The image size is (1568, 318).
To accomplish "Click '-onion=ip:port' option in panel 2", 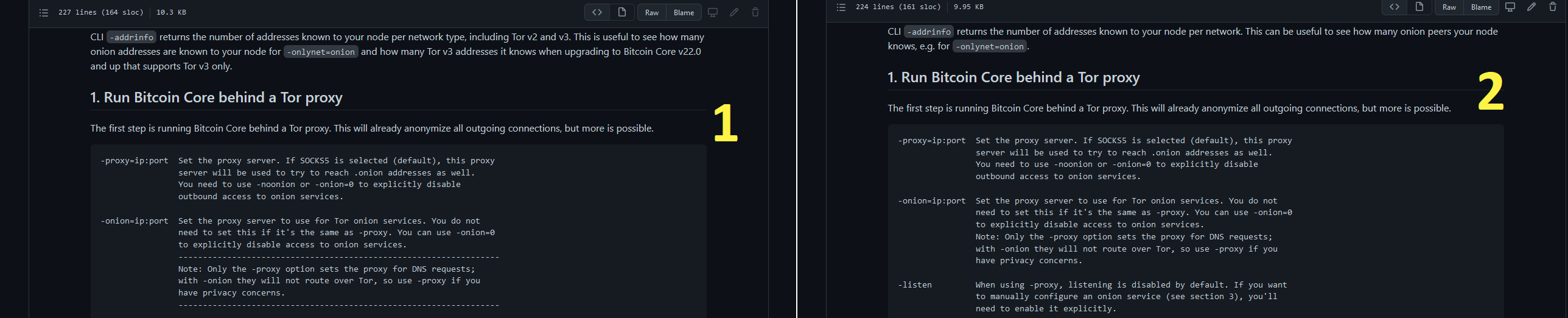I will (932, 201).
